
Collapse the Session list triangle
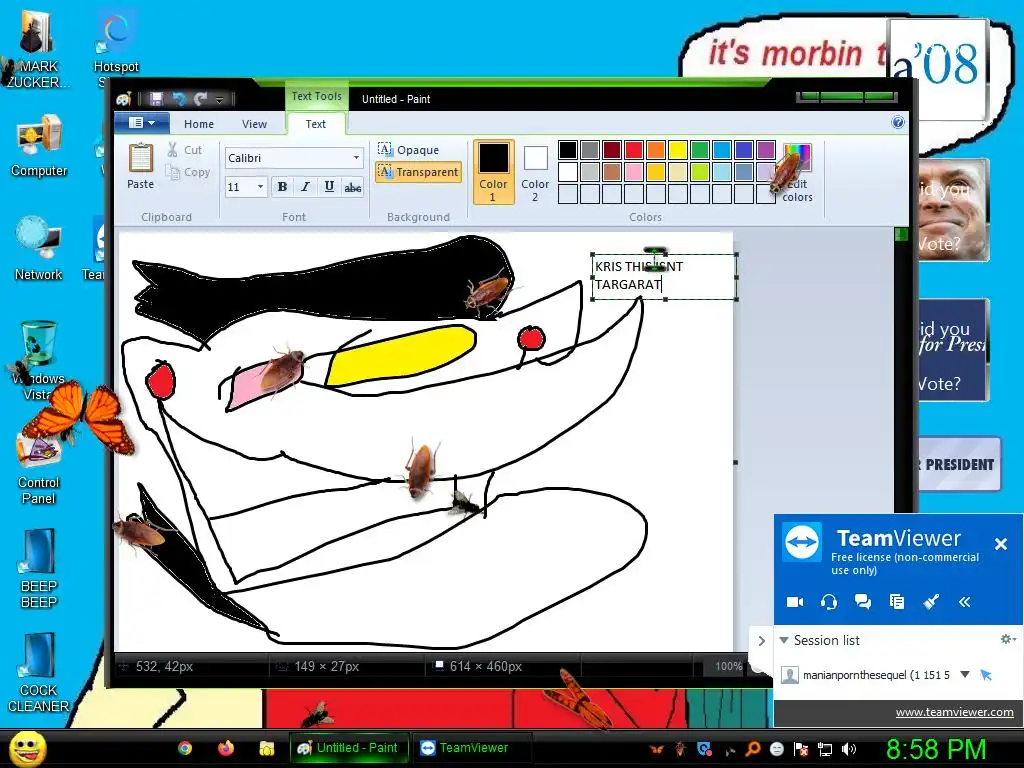point(784,640)
